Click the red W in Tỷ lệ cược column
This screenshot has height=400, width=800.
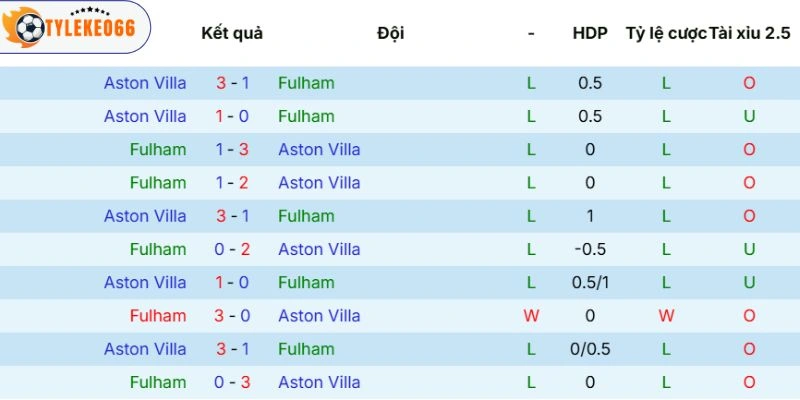pos(666,316)
